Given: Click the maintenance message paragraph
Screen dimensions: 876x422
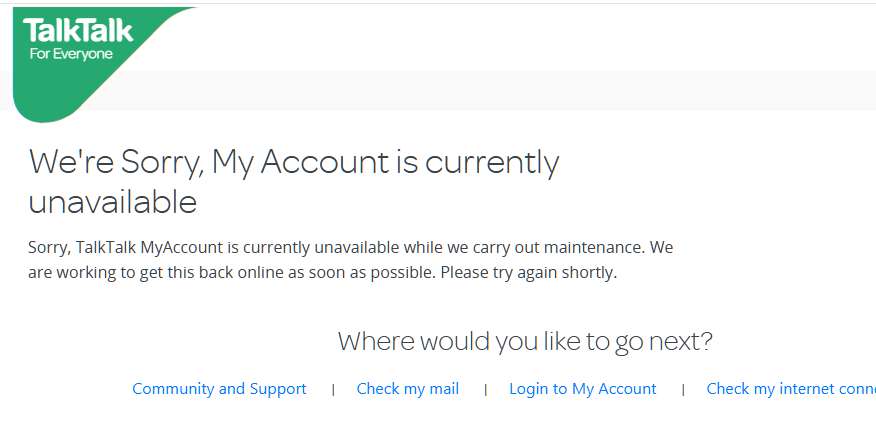Looking at the screenshot, I should click(350, 259).
